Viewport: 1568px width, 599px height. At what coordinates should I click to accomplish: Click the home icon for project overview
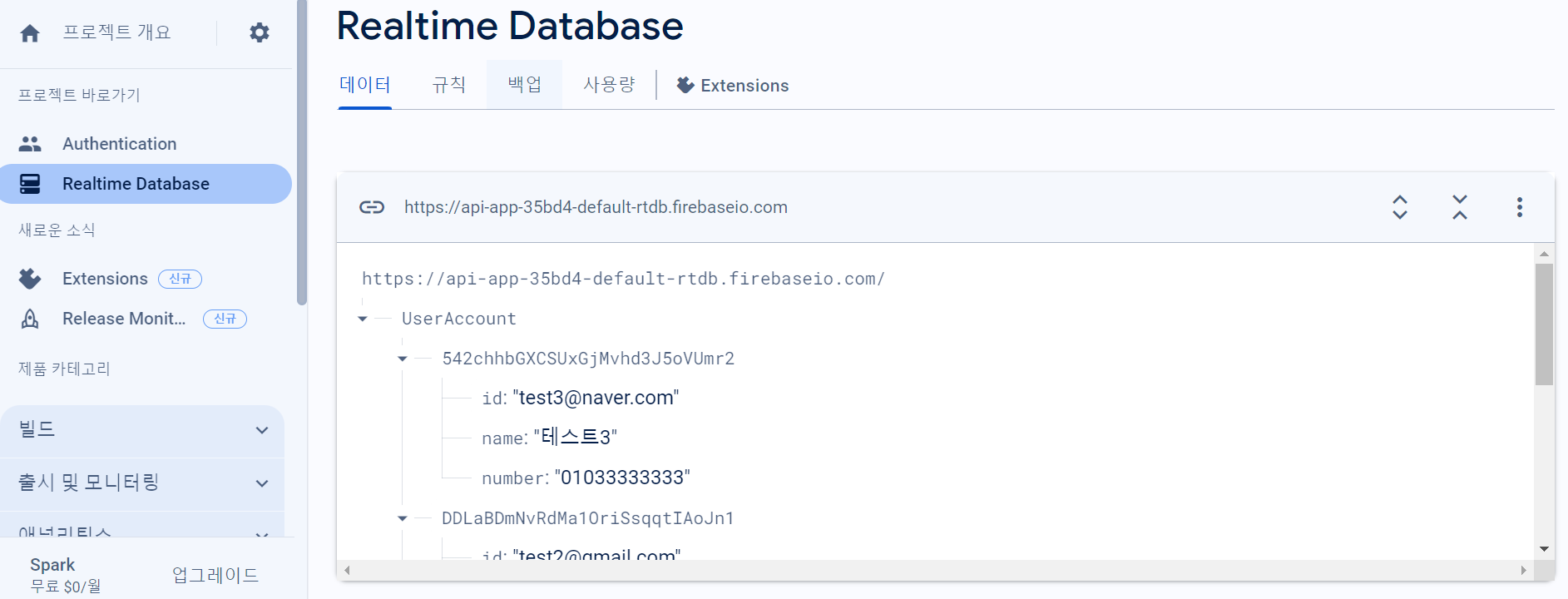[30, 33]
